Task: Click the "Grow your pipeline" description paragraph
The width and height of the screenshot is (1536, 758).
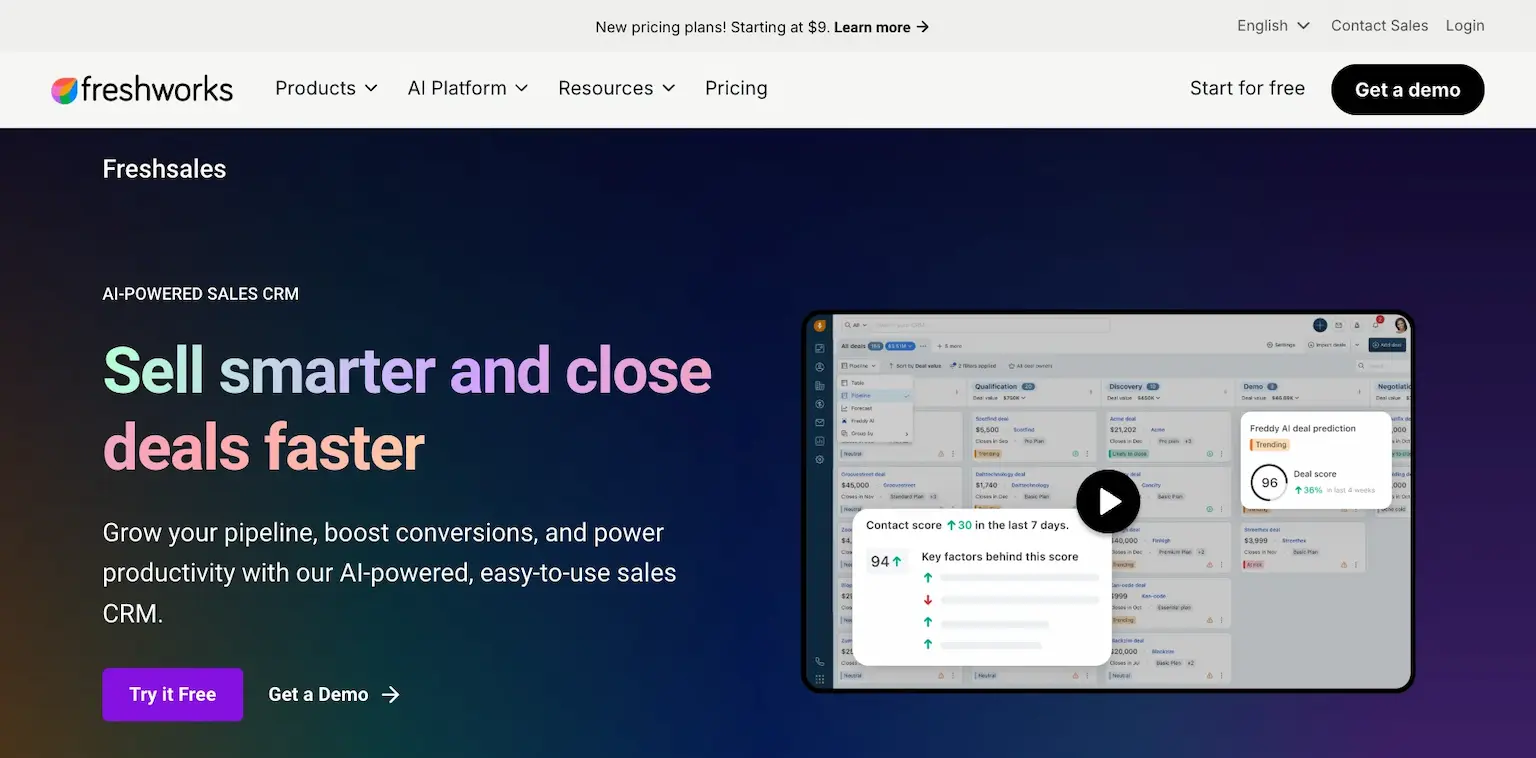Action: click(390, 573)
